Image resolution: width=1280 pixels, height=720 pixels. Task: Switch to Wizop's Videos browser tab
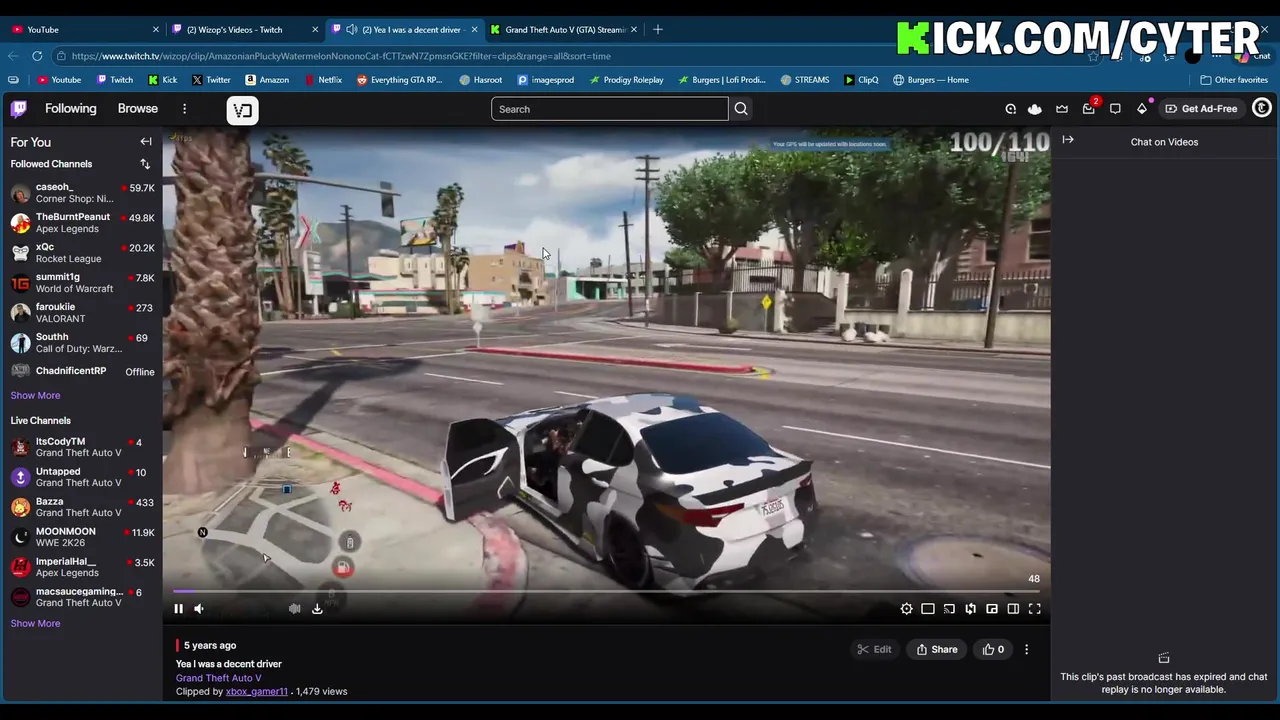point(244,29)
